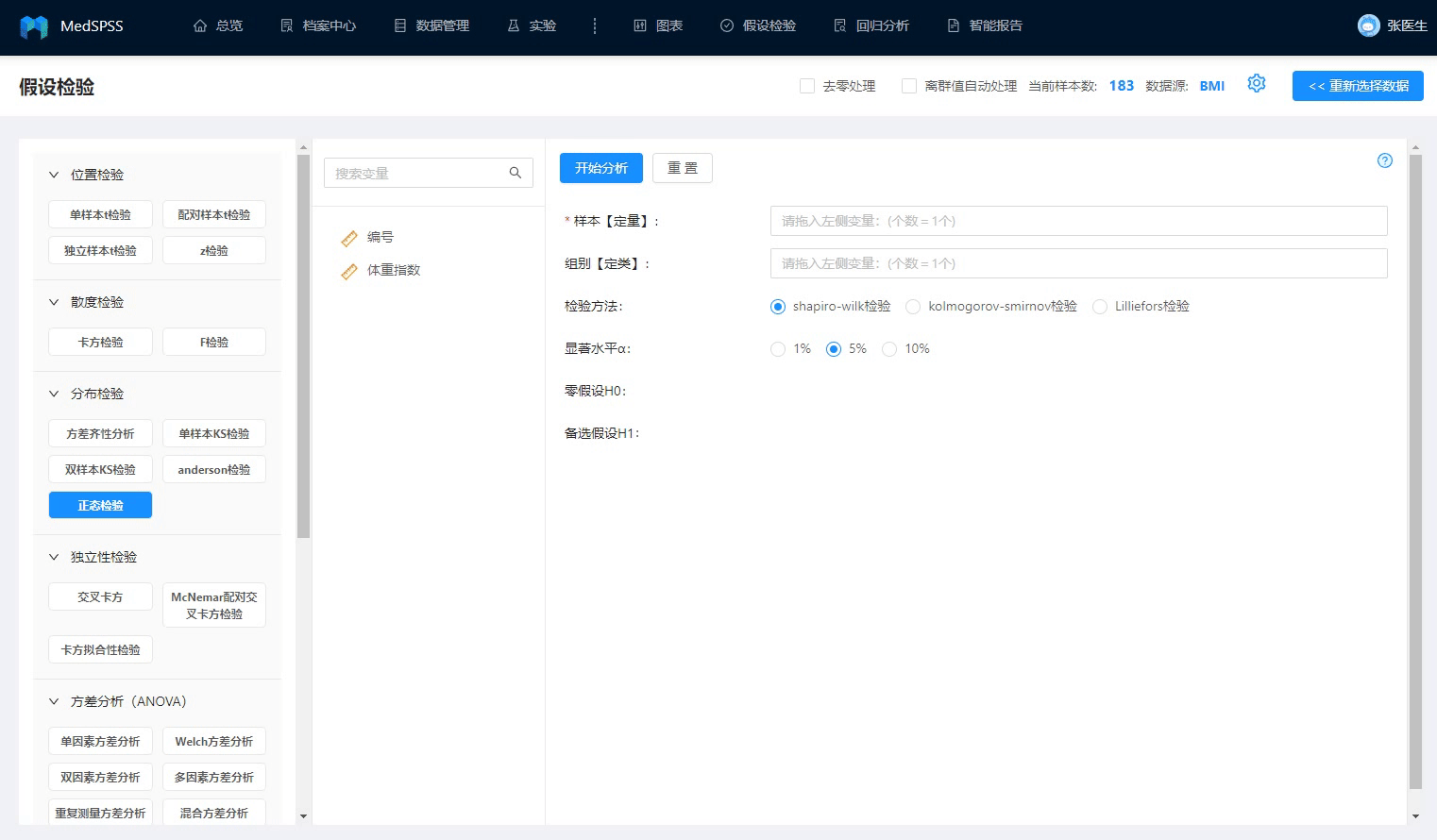The width and height of the screenshot is (1437, 840).
Task: Click the ruler icon beside 体重指数
Action: coord(349,272)
